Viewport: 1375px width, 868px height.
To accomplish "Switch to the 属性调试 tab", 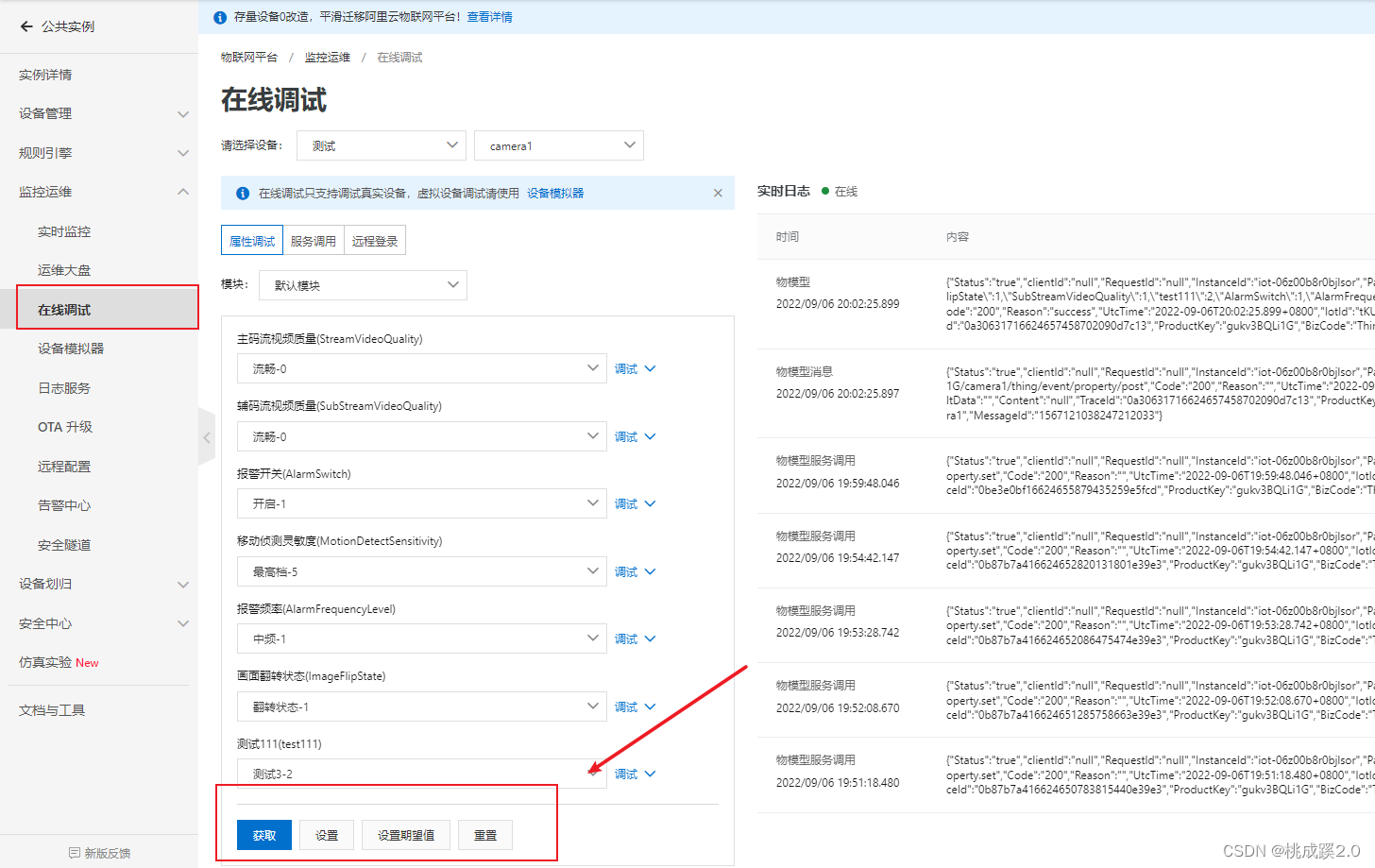I will [x=252, y=241].
